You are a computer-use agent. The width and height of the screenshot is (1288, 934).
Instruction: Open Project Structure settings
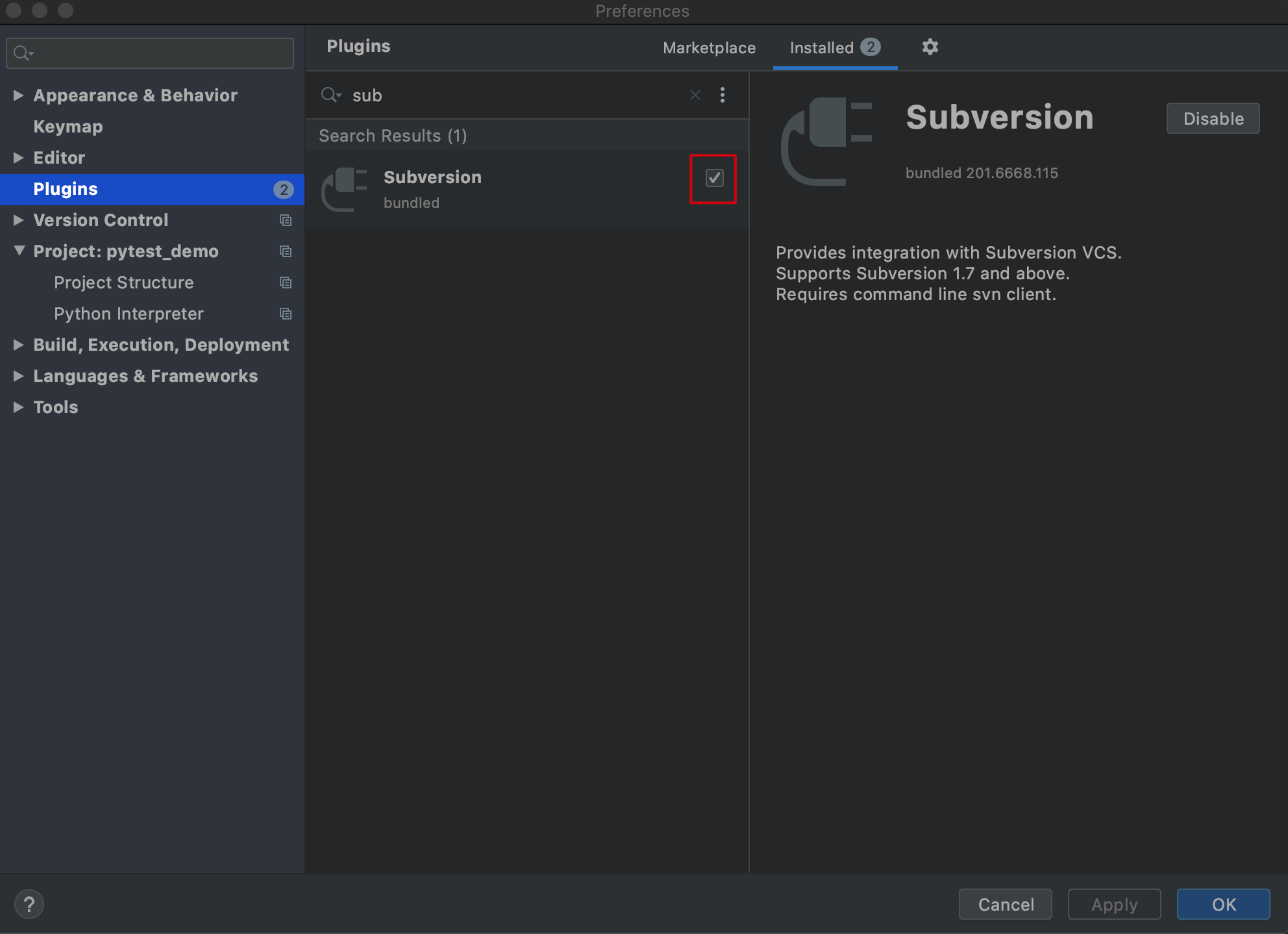pos(124,283)
